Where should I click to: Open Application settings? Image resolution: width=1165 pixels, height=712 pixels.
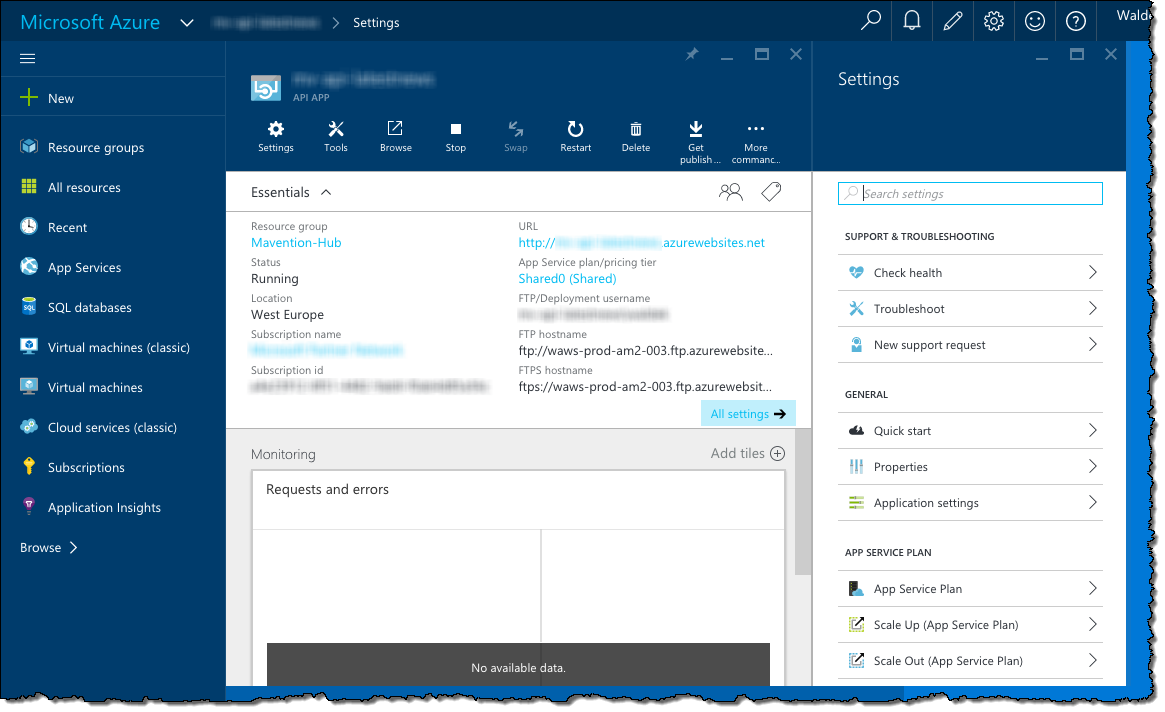pyautogui.click(x=970, y=503)
